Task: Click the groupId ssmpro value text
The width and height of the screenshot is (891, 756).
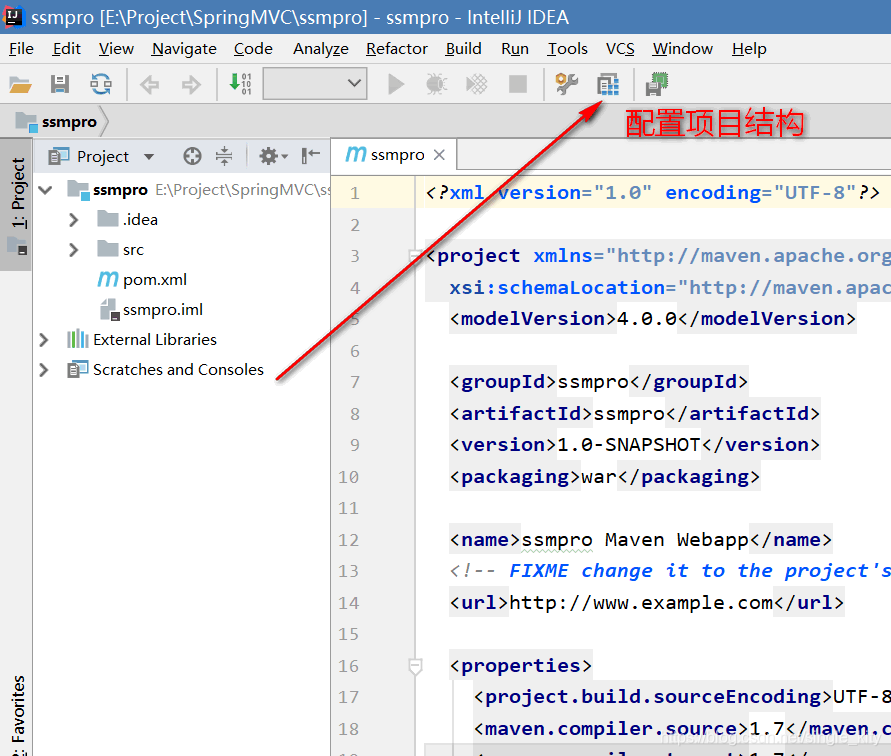Action: click(593, 382)
